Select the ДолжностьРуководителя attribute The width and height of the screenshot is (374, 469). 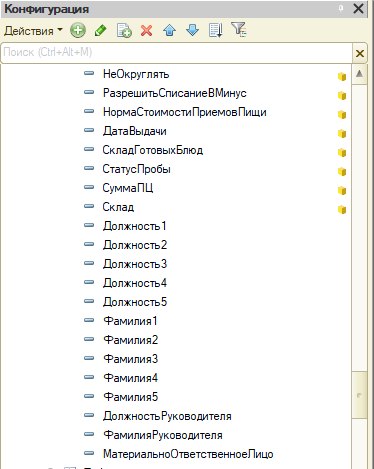point(167,416)
